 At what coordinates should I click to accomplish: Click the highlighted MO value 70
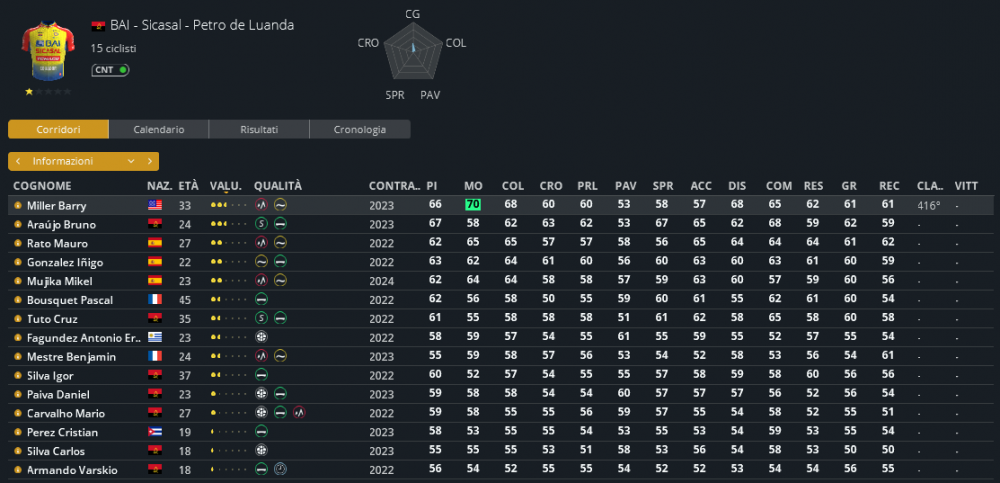[473, 205]
